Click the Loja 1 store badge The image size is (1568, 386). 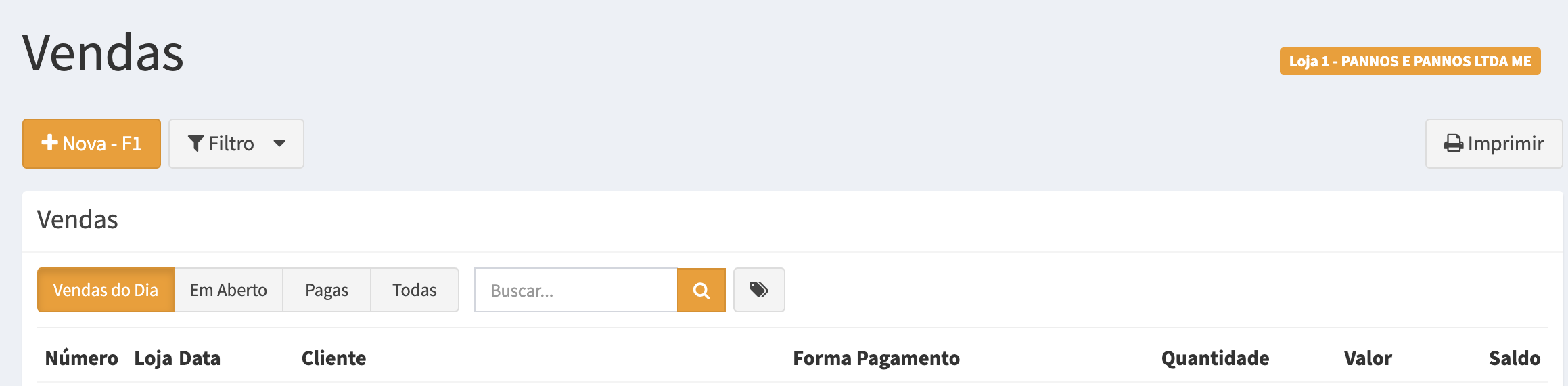[x=1410, y=62]
